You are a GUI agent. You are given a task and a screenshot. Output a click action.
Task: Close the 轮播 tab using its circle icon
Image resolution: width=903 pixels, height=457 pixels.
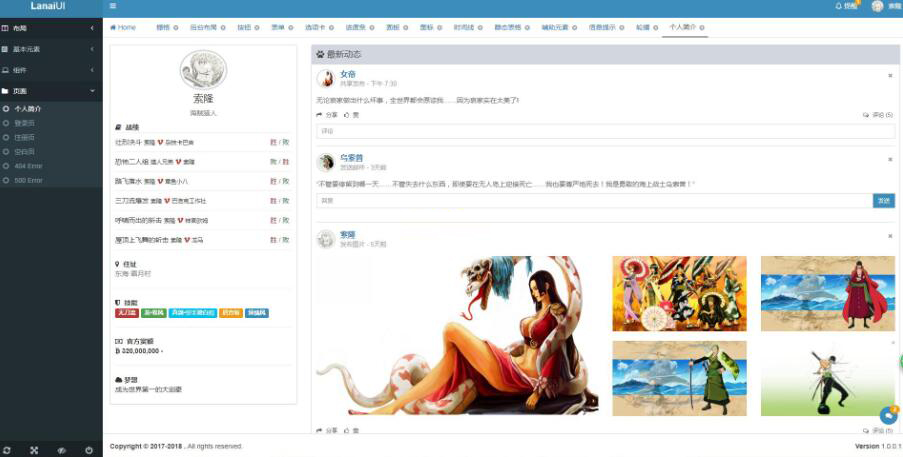tap(656, 28)
